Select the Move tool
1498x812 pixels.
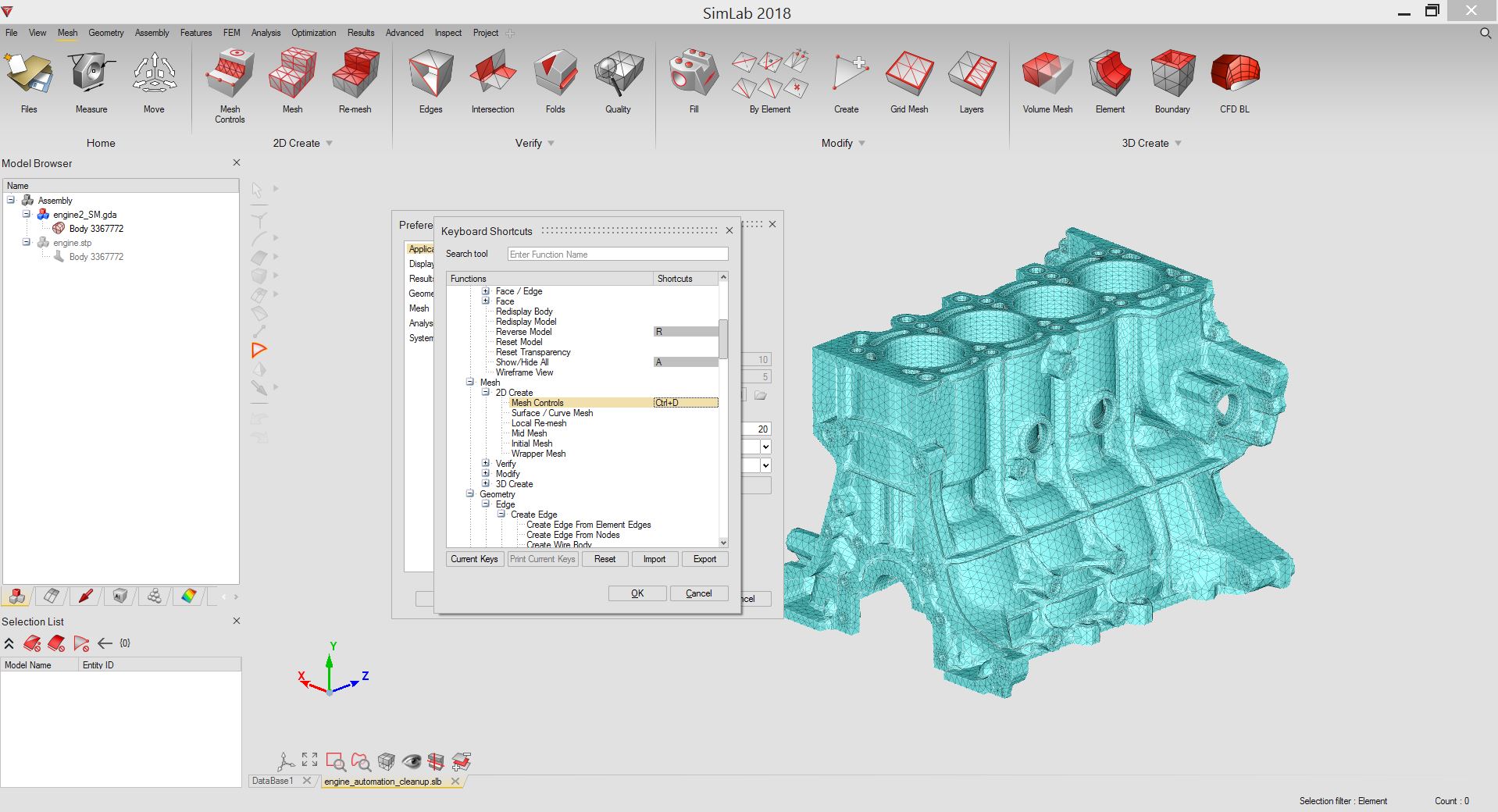coord(154,82)
